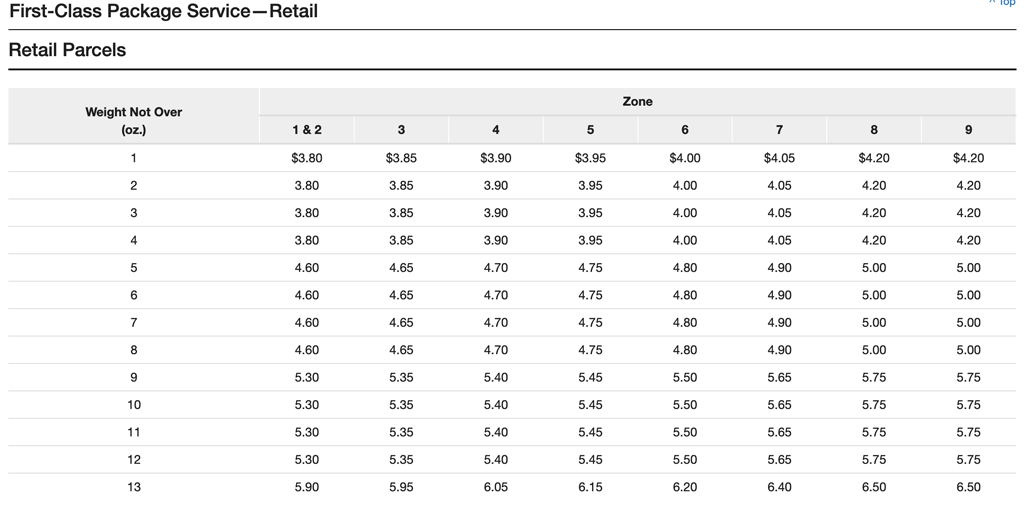Select 4.05 in the 2 oz row

779,186
